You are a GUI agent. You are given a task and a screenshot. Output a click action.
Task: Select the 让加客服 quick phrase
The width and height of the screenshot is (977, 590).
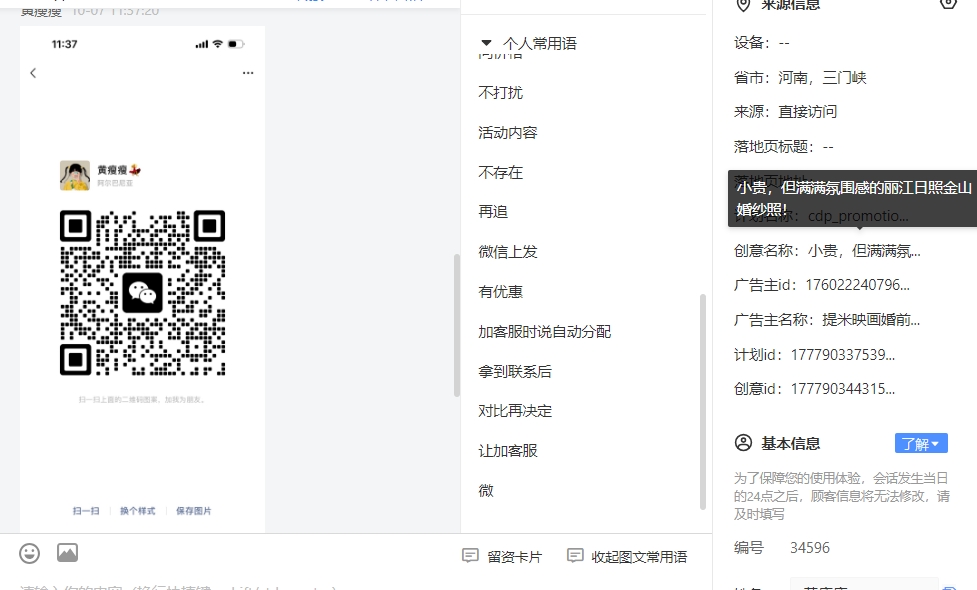(508, 450)
